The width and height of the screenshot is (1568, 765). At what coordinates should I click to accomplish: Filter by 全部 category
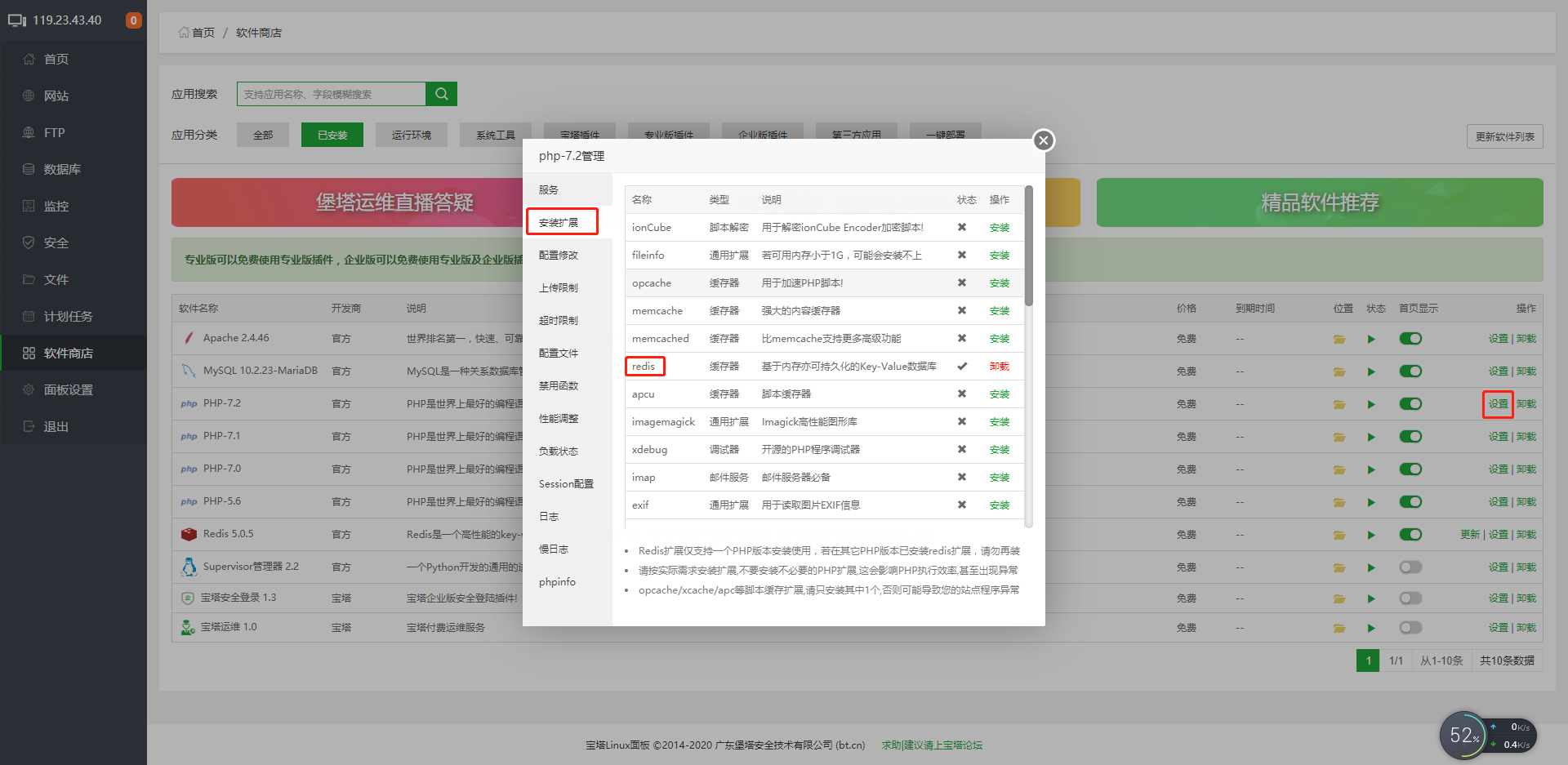[263, 135]
